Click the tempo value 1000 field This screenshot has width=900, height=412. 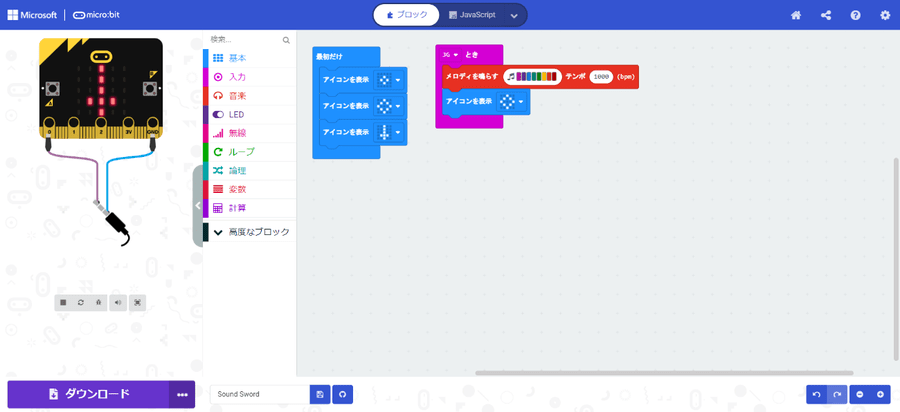pyautogui.click(x=602, y=76)
